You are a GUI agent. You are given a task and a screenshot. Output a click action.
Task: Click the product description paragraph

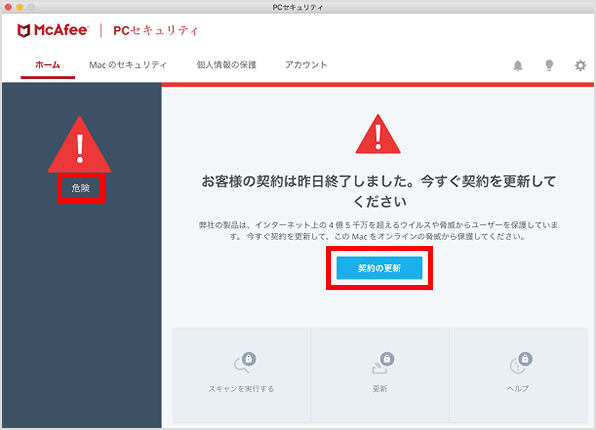point(379,231)
